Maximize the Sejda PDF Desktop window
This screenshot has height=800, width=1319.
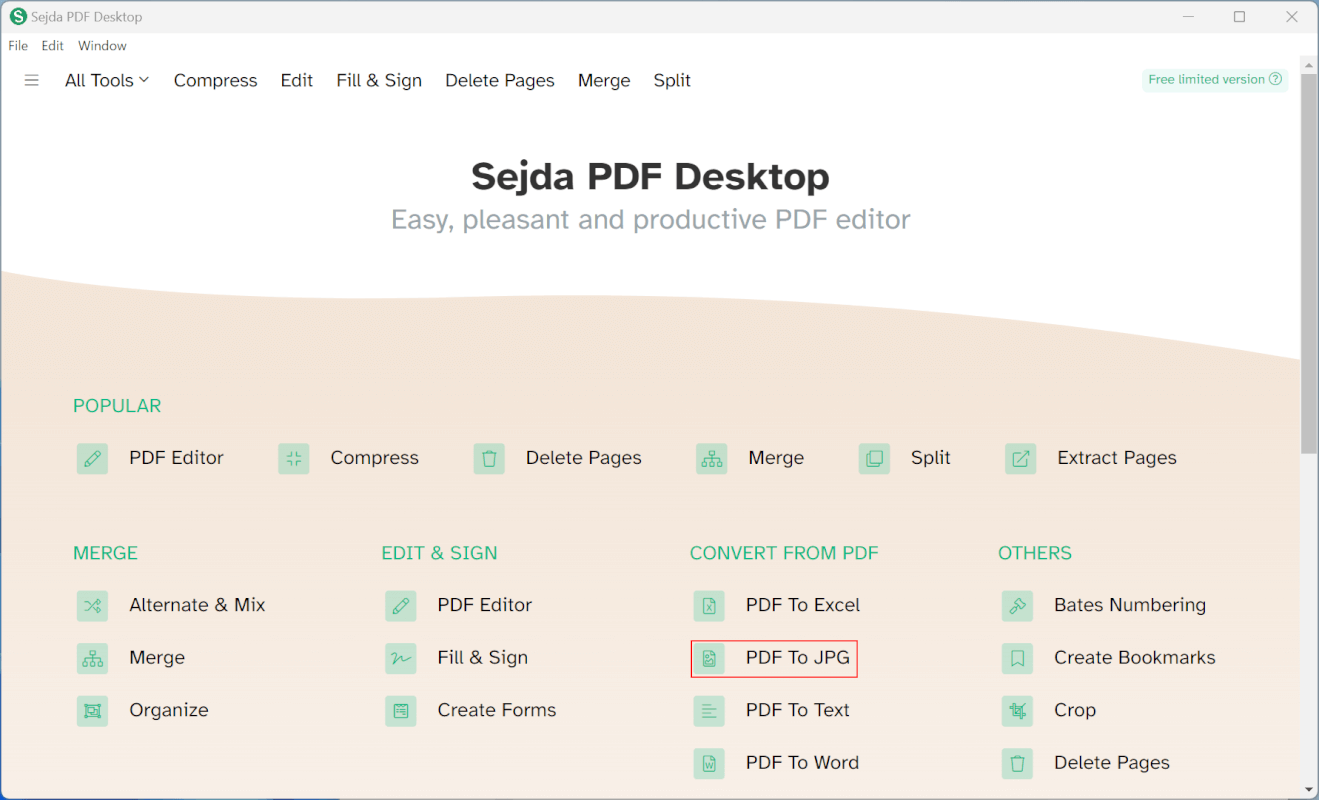pos(1240,16)
